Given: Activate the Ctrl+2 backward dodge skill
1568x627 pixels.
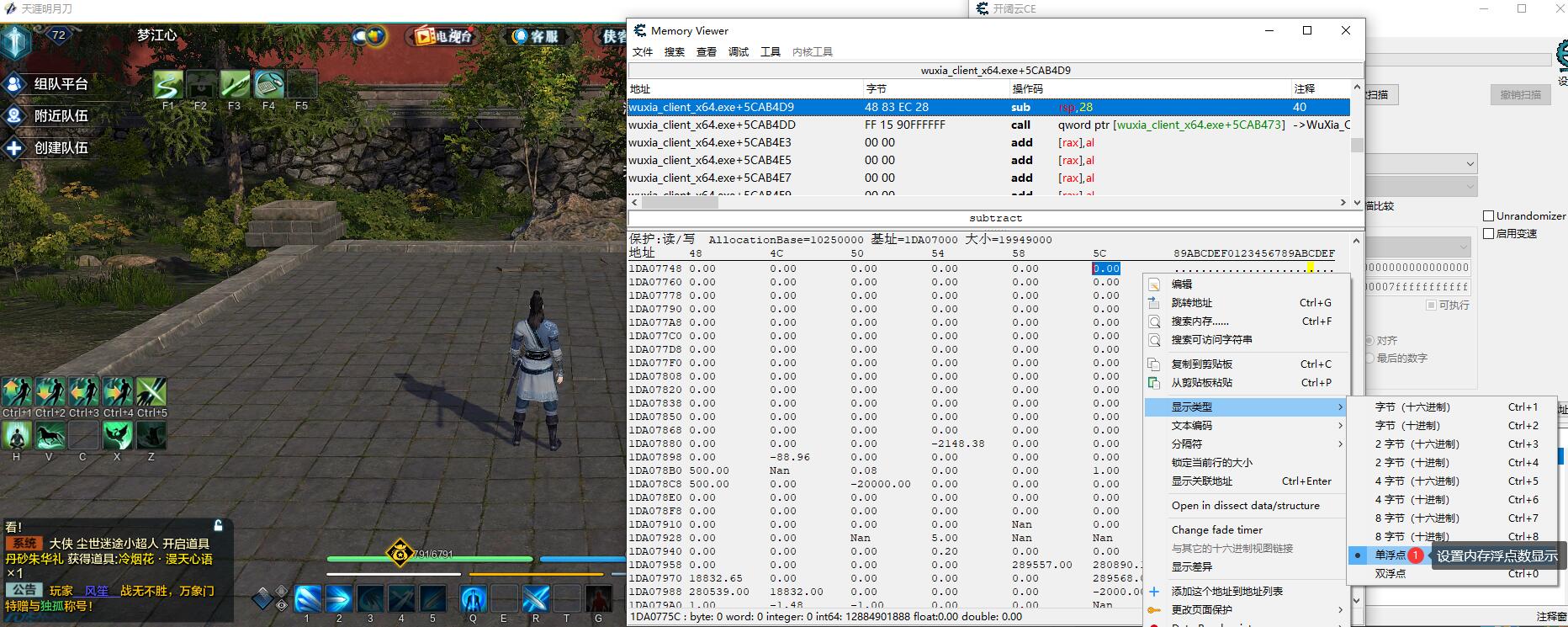Looking at the screenshot, I should (x=50, y=392).
